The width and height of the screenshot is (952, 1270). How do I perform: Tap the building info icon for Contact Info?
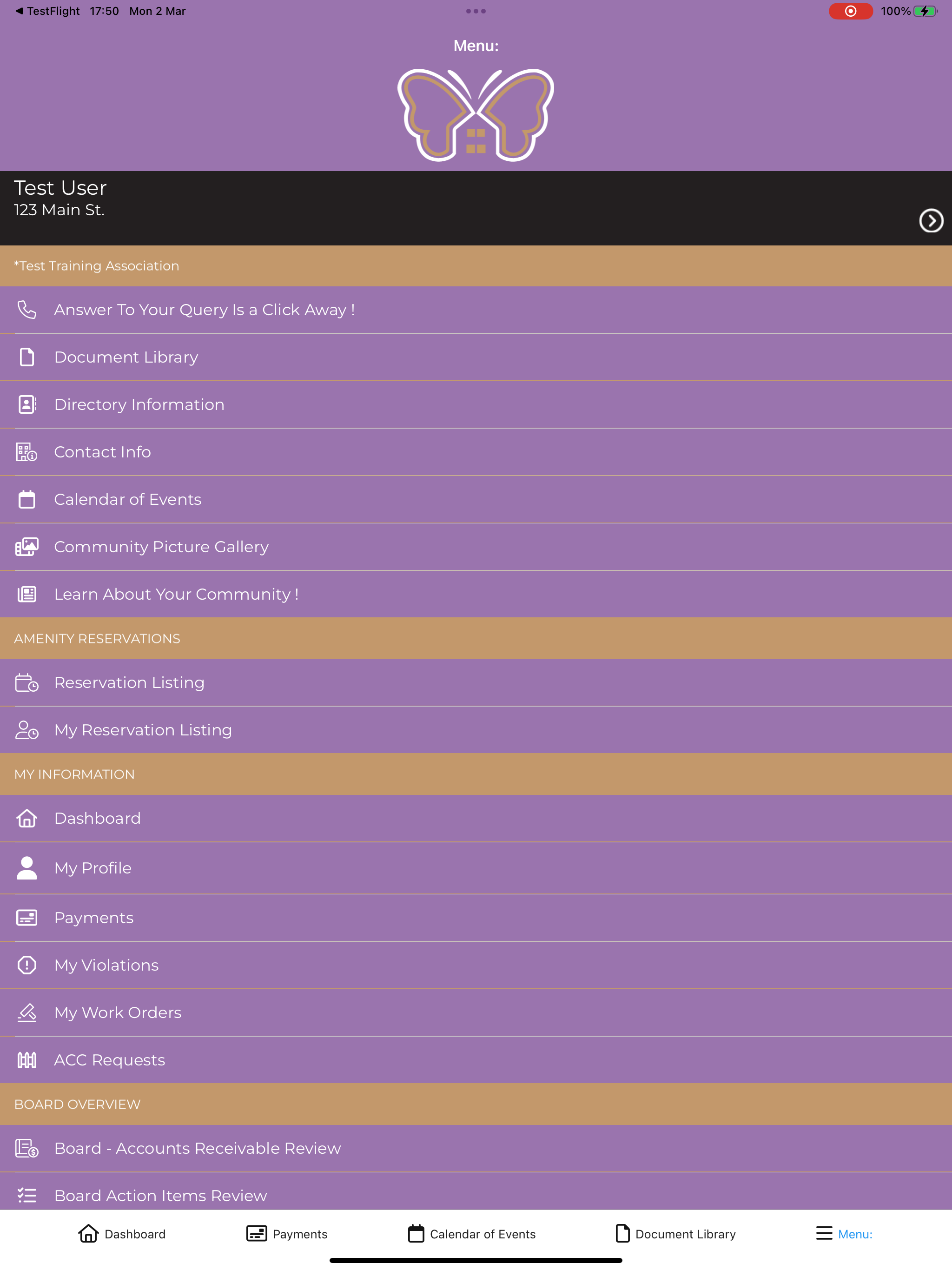pos(26,452)
